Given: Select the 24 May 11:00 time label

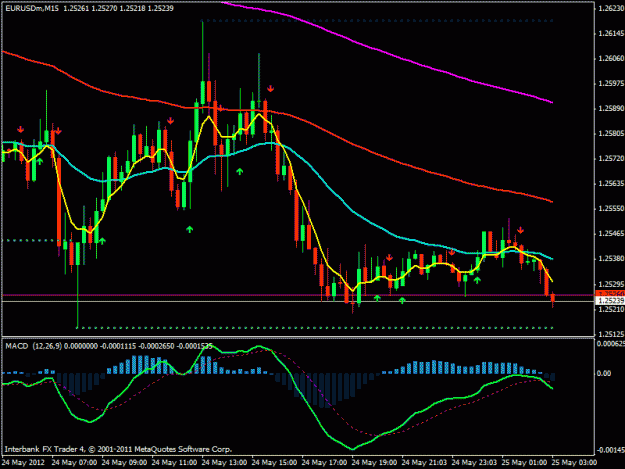Looking at the screenshot, I should [x=174, y=463].
